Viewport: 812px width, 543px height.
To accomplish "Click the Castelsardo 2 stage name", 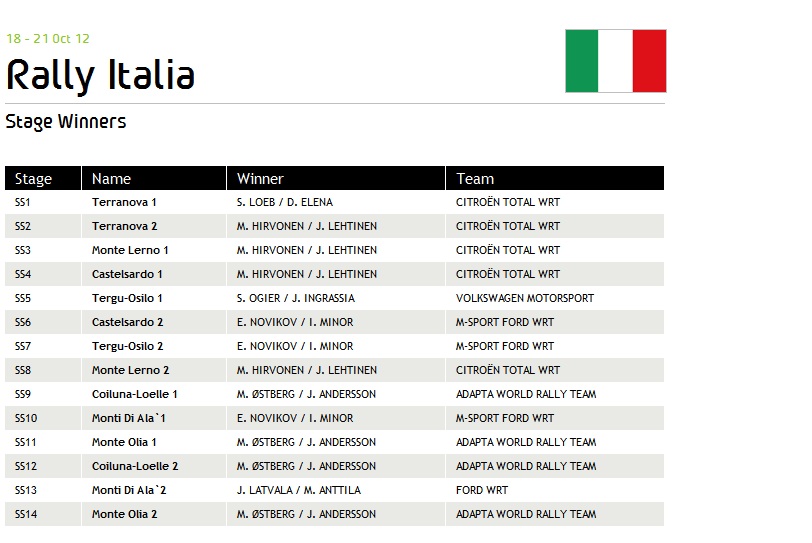I will tap(127, 322).
